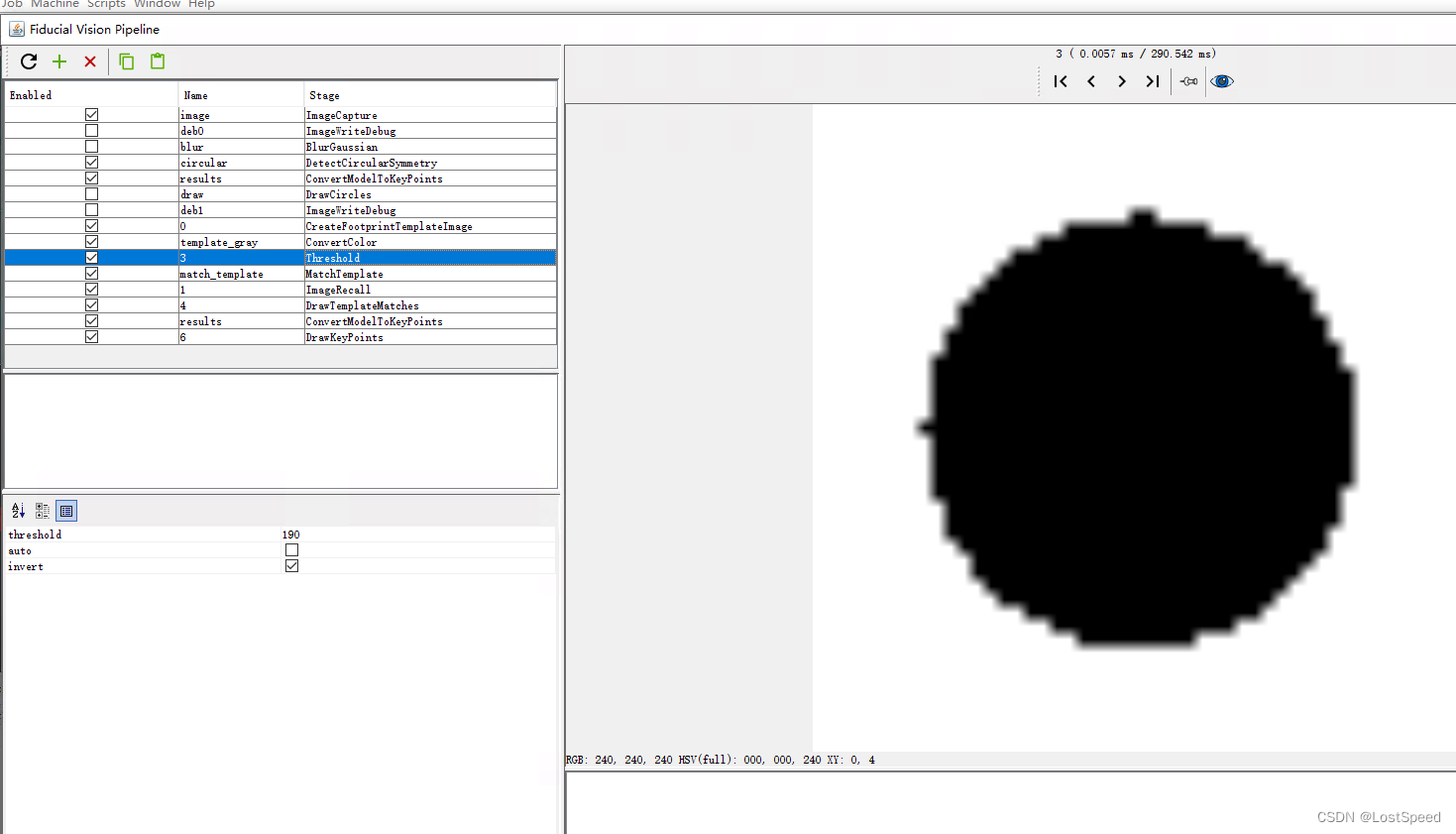This screenshot has height=834, width=1456.
Task: Disable the circular DetectCircularSymmetry stage
Action: (91, 163)
